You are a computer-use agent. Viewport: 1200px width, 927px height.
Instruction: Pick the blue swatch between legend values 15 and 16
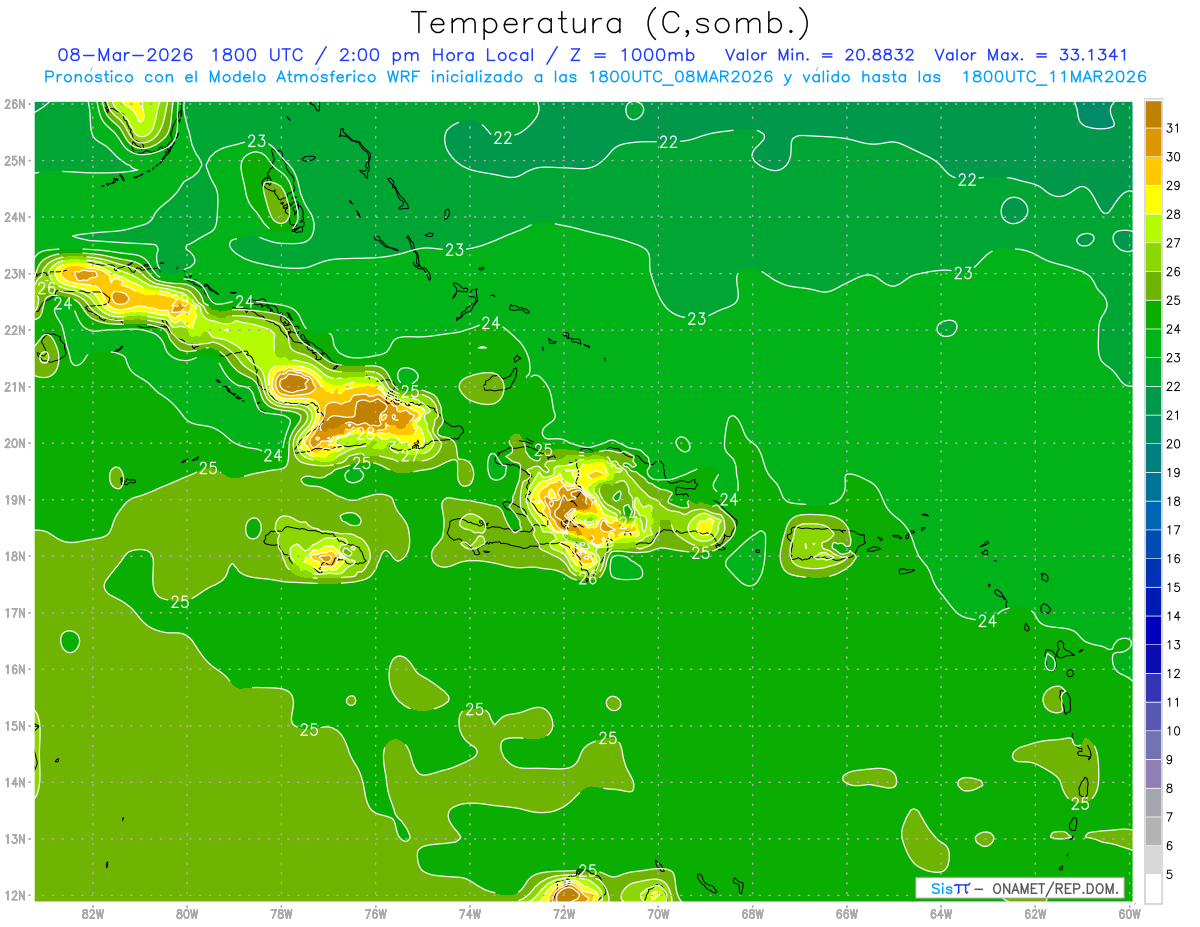pyautogui.click(x=1153, y=573)
